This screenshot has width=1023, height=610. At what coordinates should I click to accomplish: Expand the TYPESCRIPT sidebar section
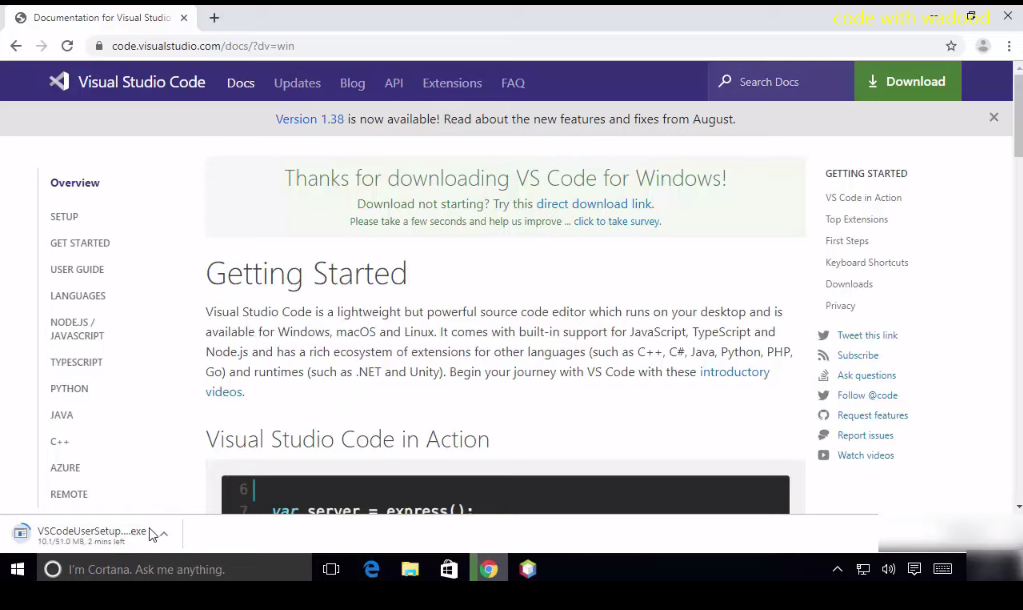[76, 362]
